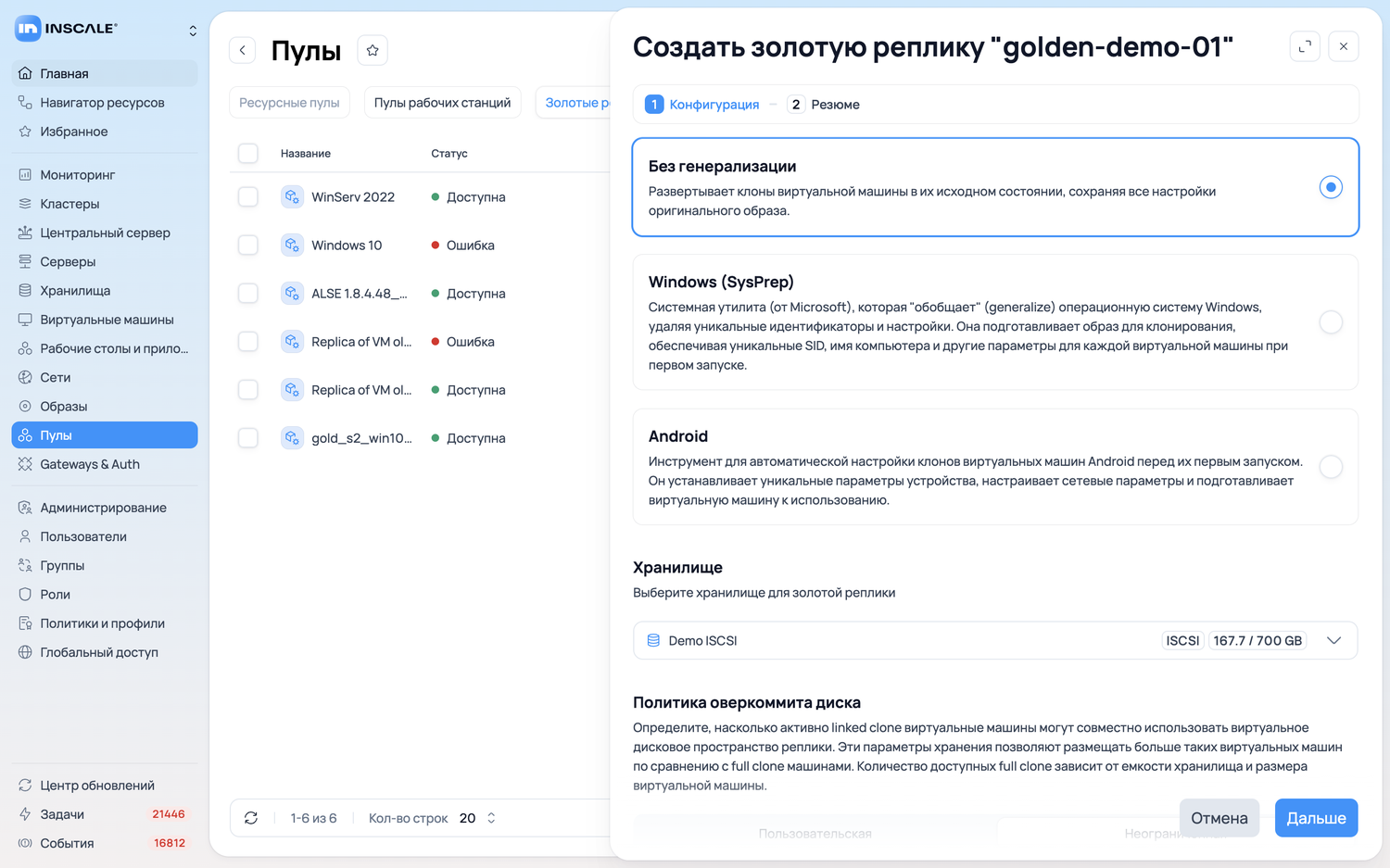
Task: Open the Demo ISCSI storage dropdown
Action: [995, 640]
